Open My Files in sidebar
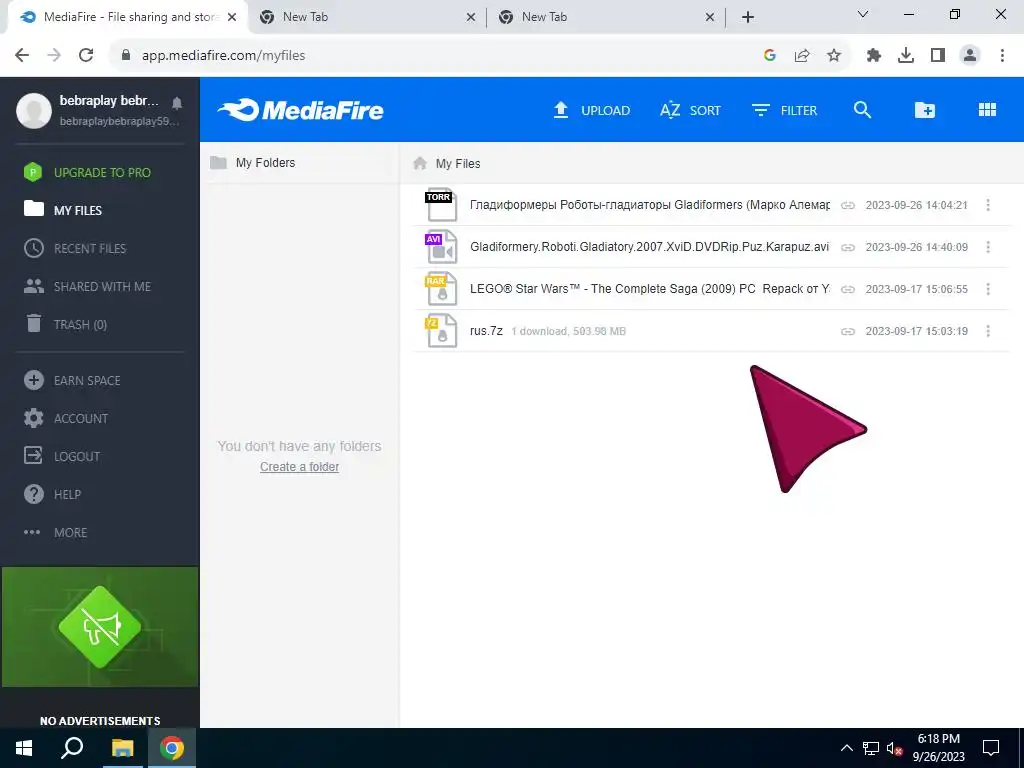The height and width of the screenshot is (768, 1024). pyautogui.click(x=63, y=210)
